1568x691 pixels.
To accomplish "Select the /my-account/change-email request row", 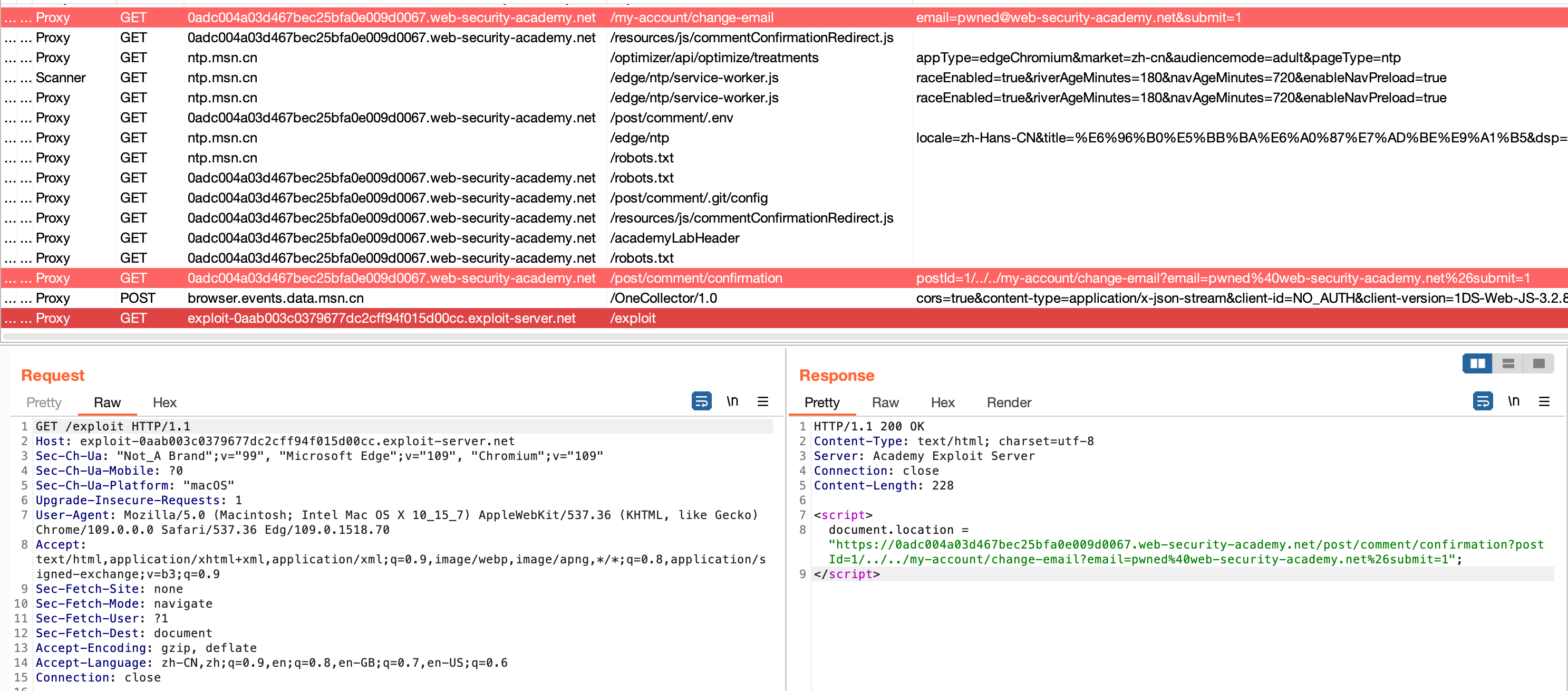I will point(692,17).
